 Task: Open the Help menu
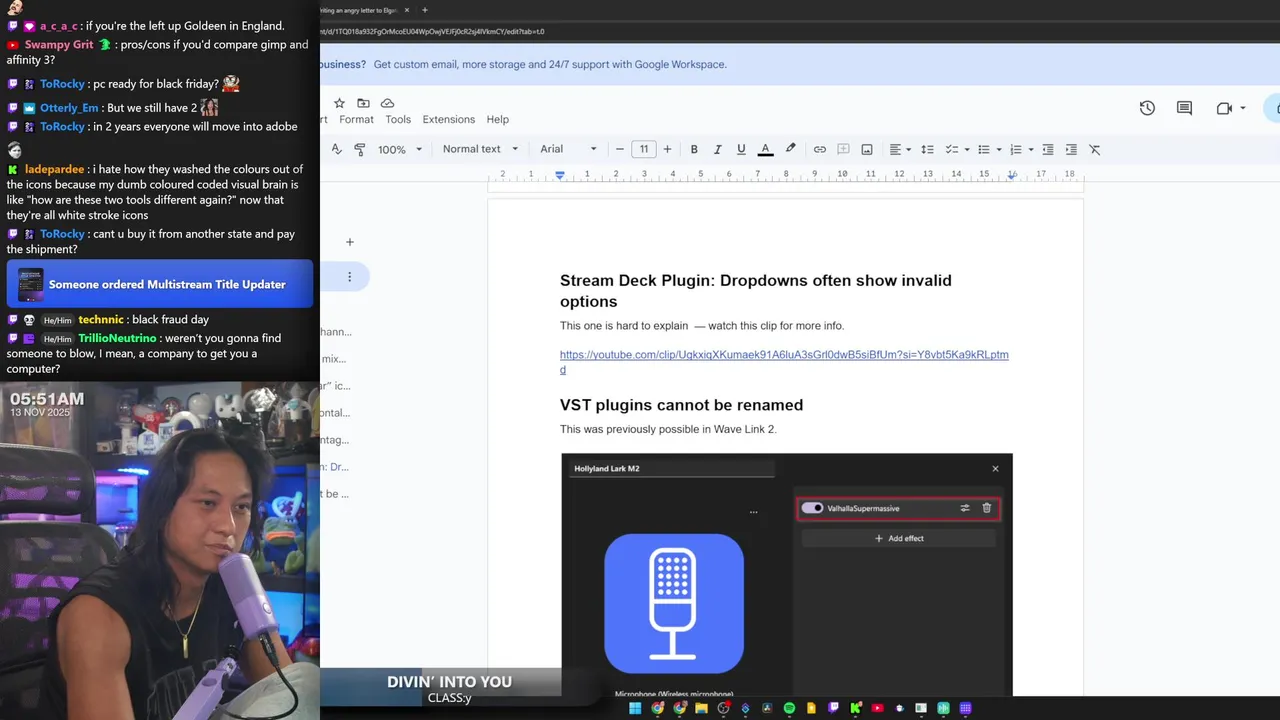[497, 119]
